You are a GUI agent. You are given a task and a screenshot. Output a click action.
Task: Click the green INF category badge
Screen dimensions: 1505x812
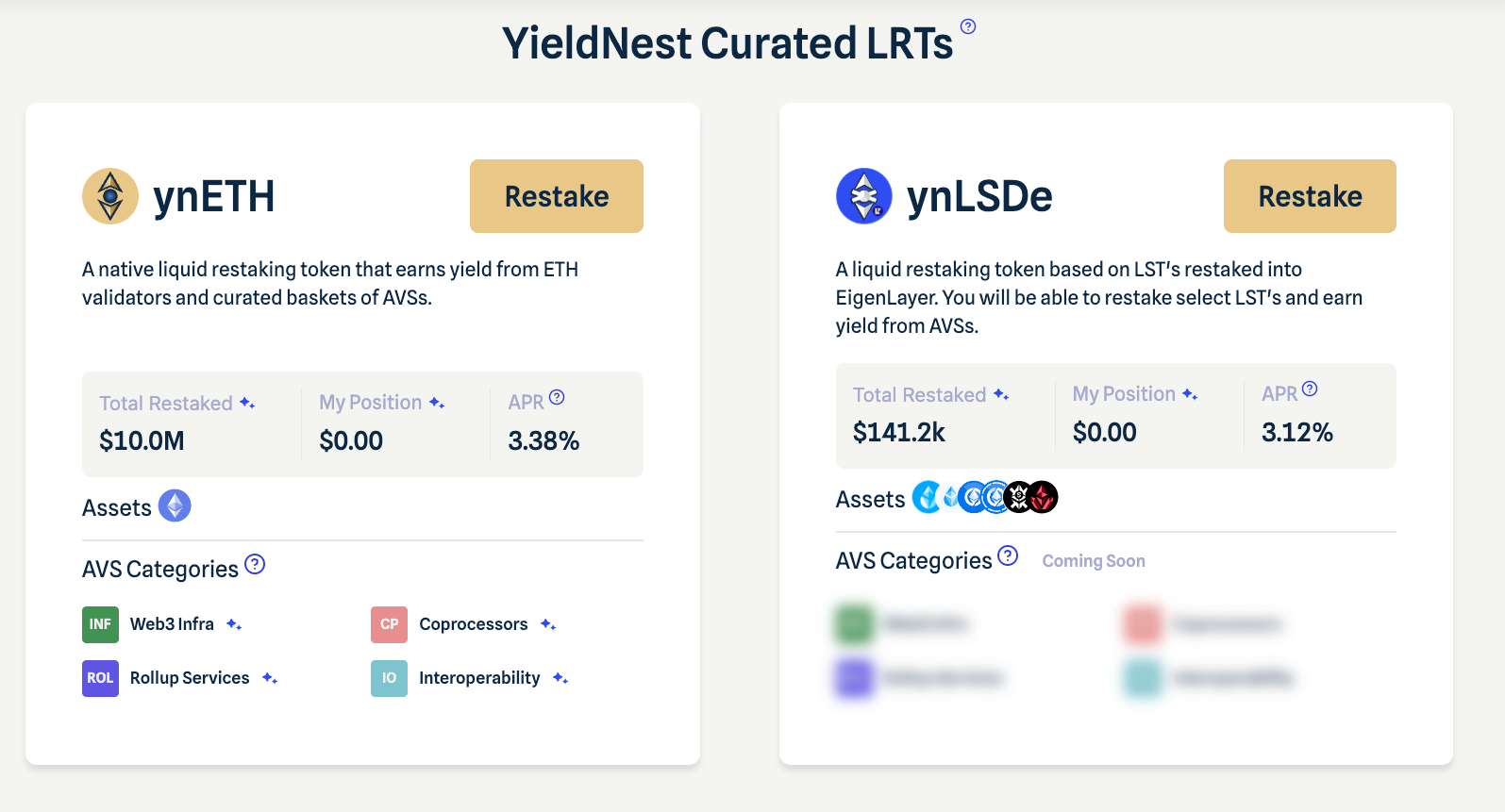100,624
